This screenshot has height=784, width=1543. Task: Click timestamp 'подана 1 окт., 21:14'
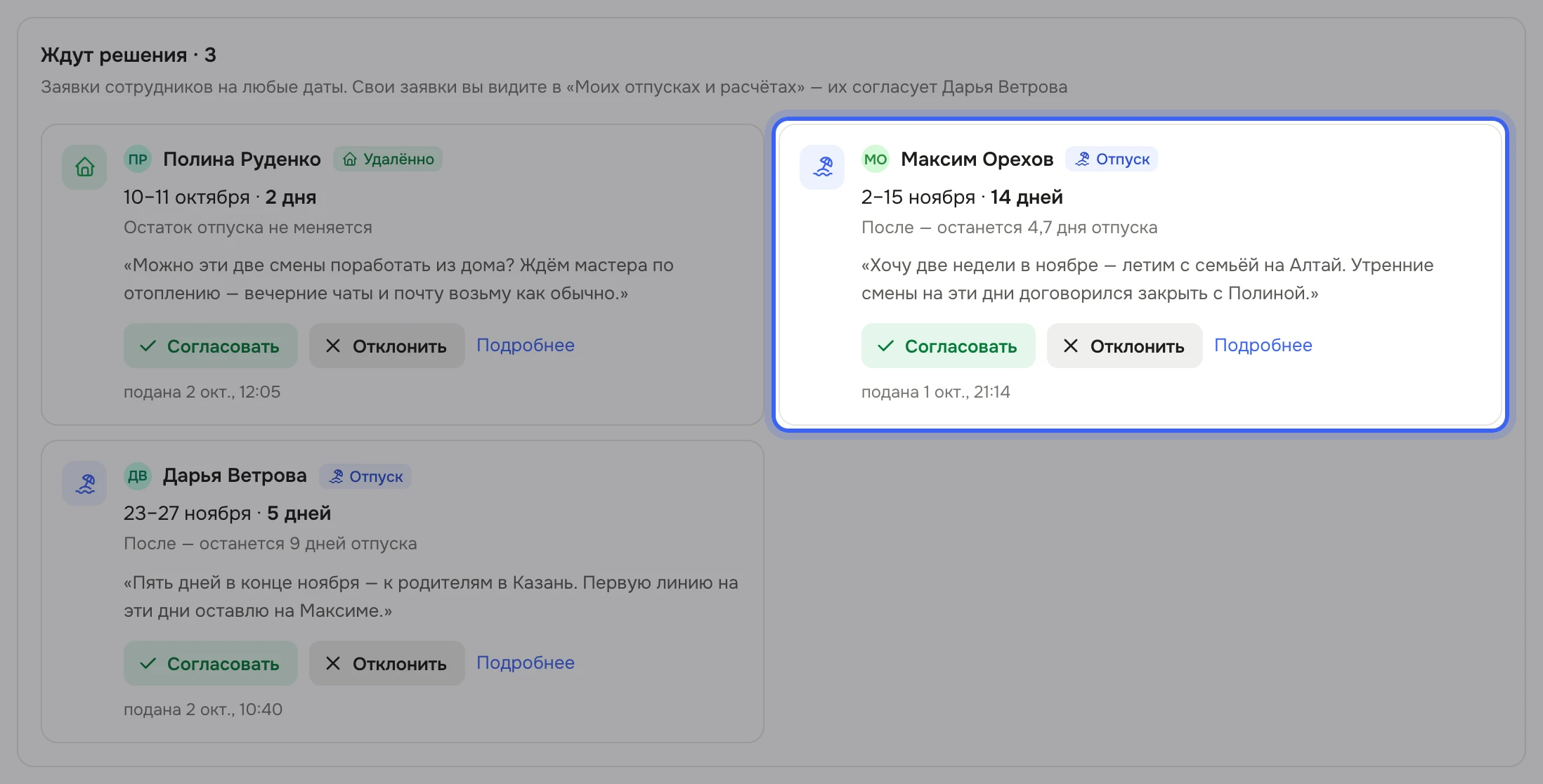pos(936,392)
